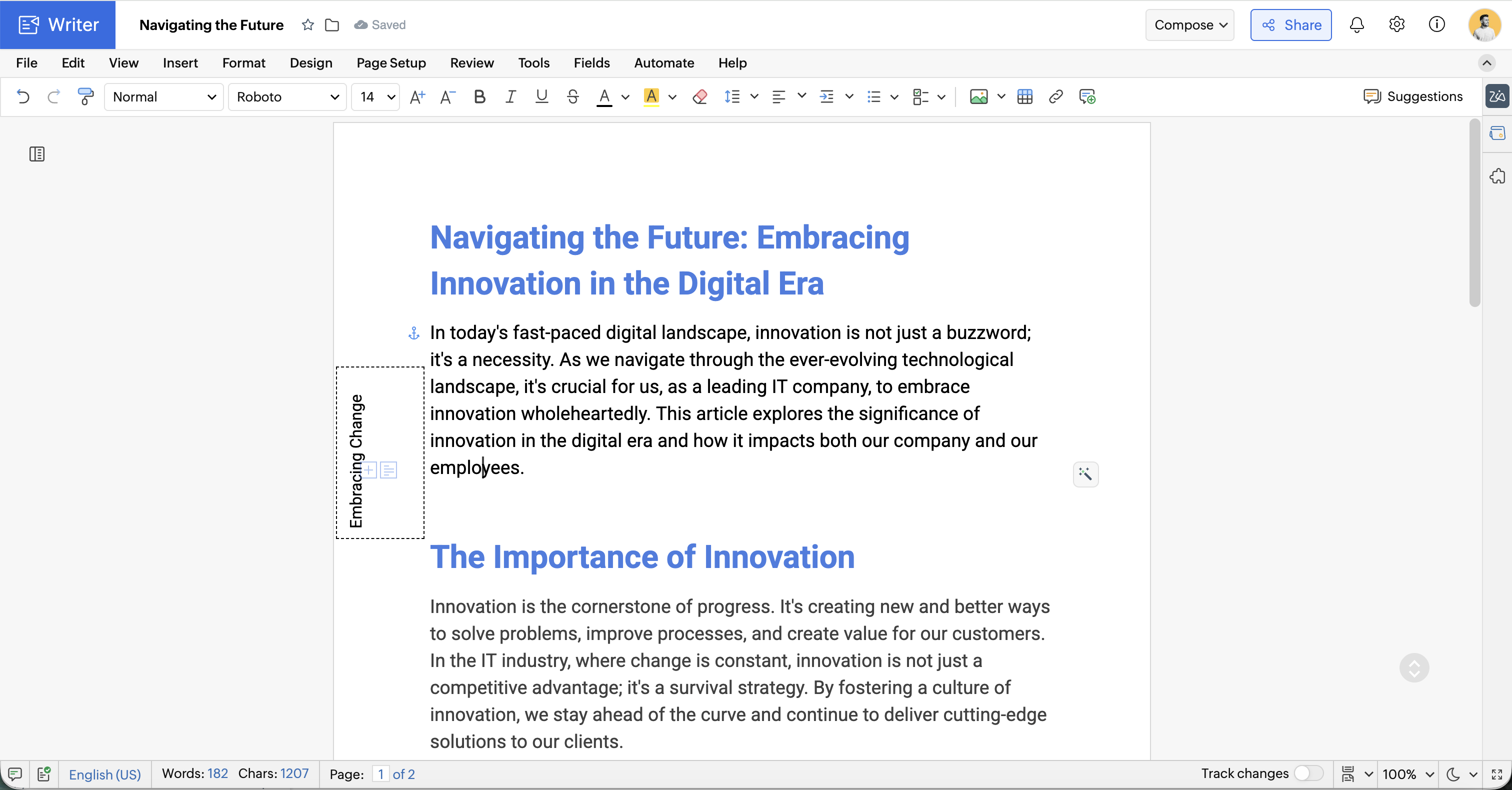Open the Automate menu
Viewport: 1512px width, 790px height.
pyautogui.click(x=664, y=63)
